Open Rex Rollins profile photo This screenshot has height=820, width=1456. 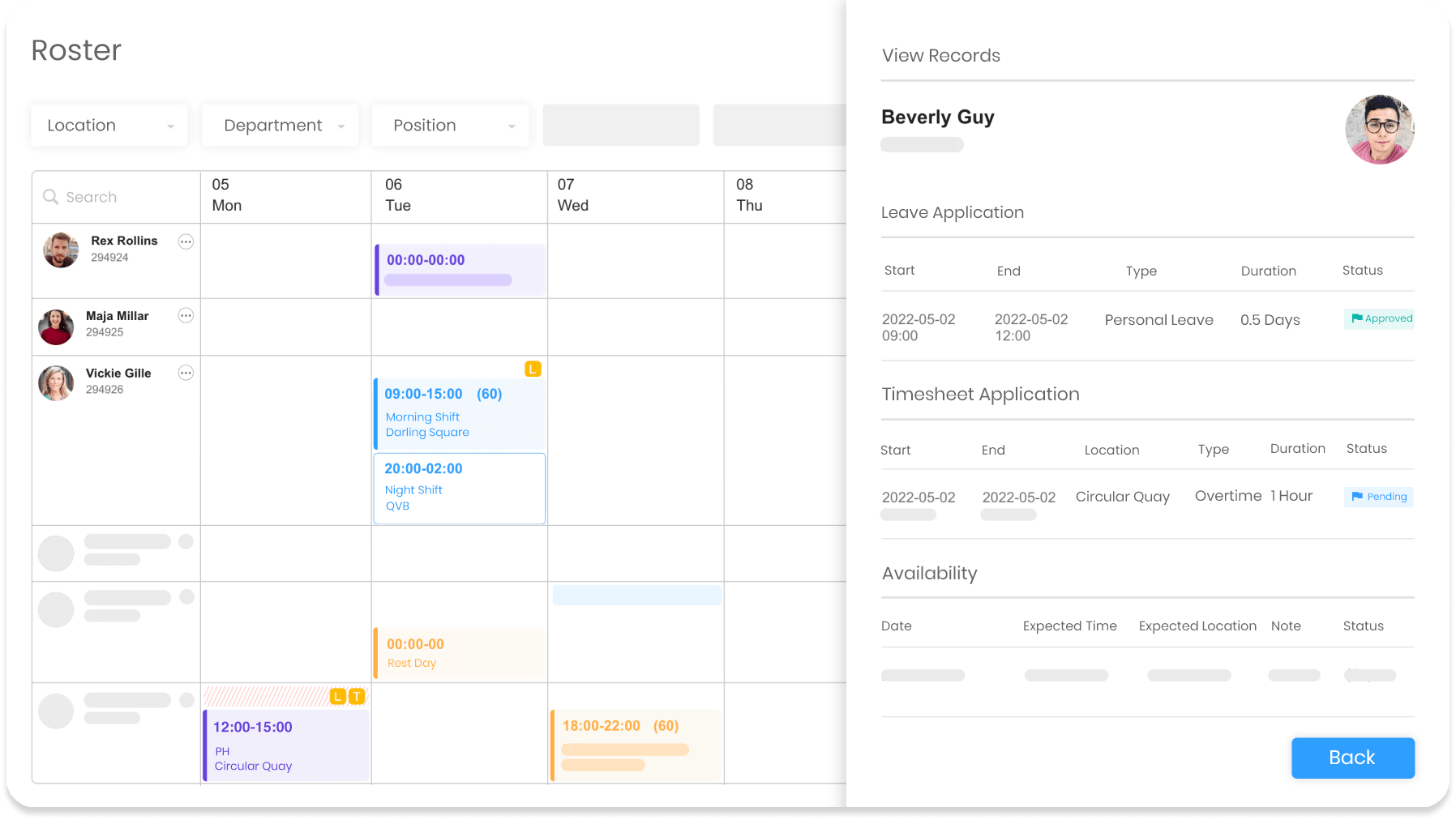click(61, 250)
